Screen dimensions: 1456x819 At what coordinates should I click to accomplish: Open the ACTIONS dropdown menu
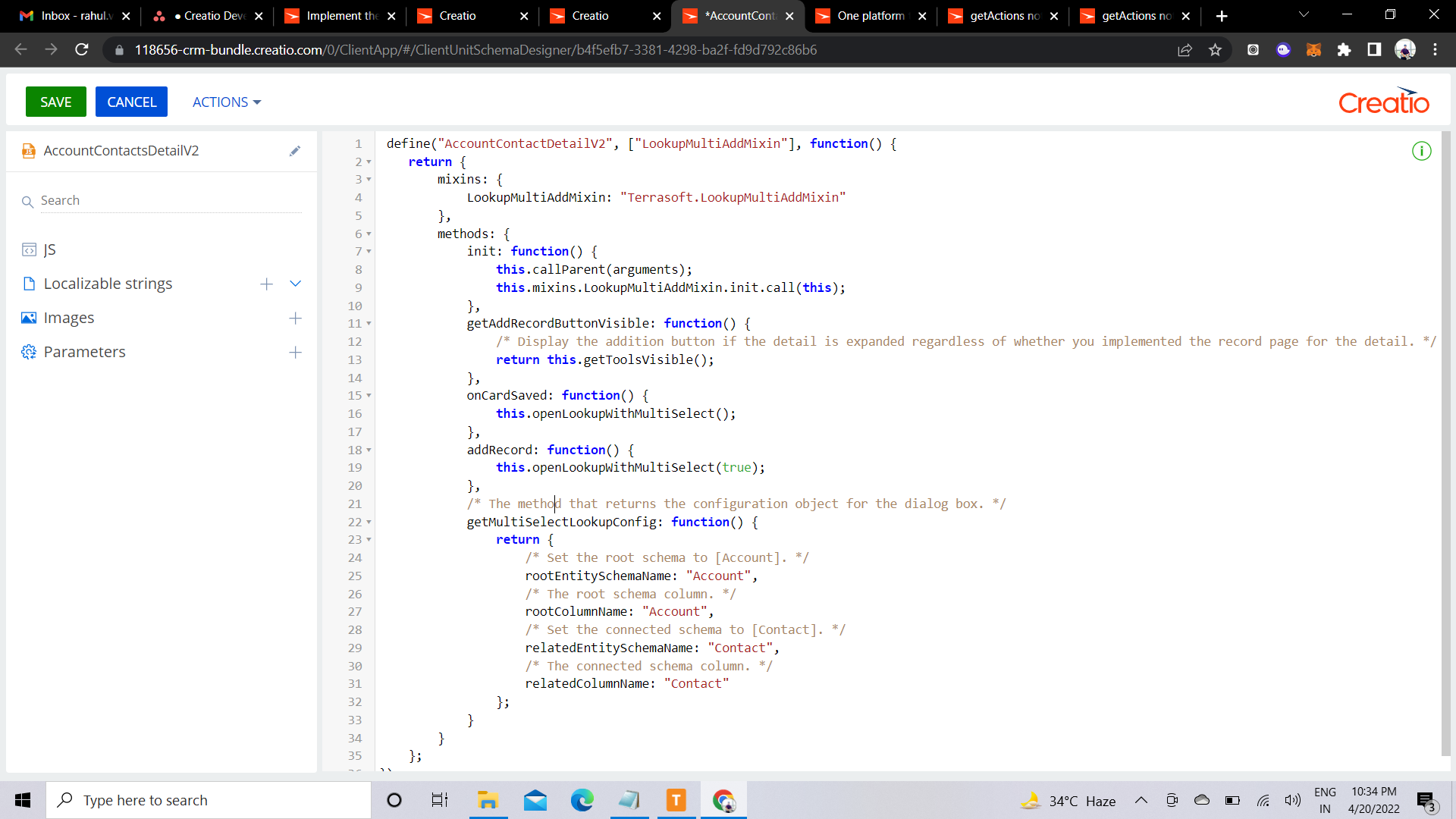pos(227,102)
